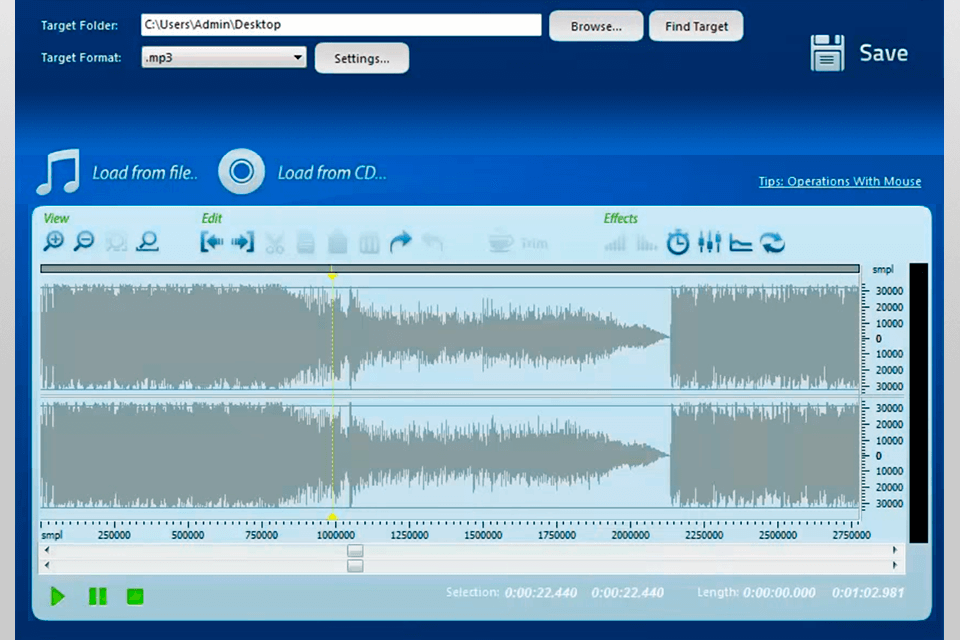Click the black level meter bar
This screenshot has height=640, width=960.
point(918,403)
